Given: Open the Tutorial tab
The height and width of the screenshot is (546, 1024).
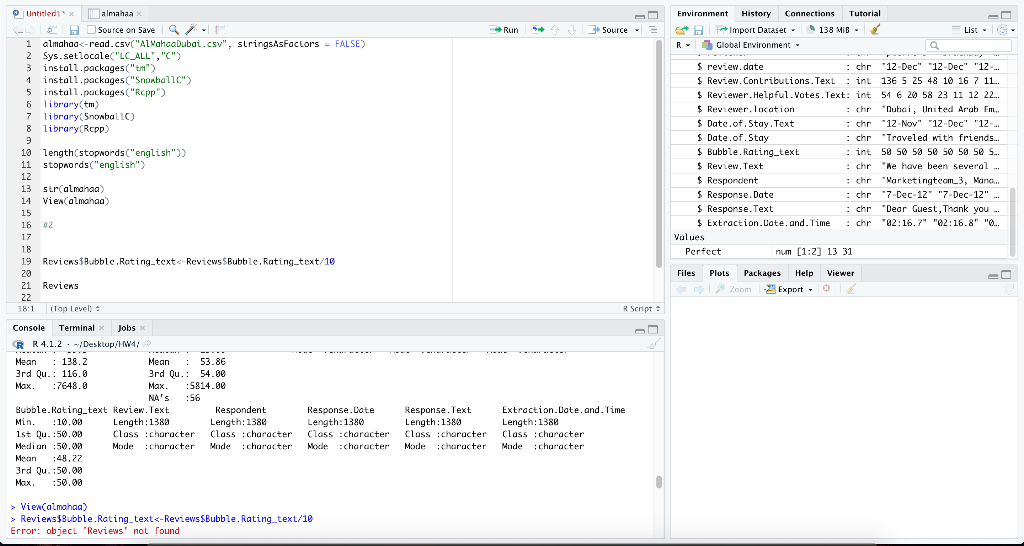Looking at the screenshot, I should tap(865, 14).
